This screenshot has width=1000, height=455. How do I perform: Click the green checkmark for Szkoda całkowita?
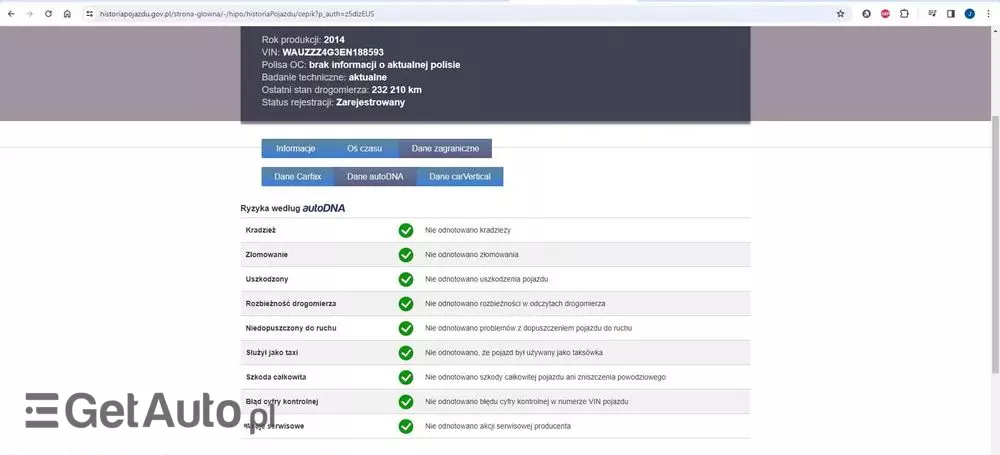pos(406,377)
